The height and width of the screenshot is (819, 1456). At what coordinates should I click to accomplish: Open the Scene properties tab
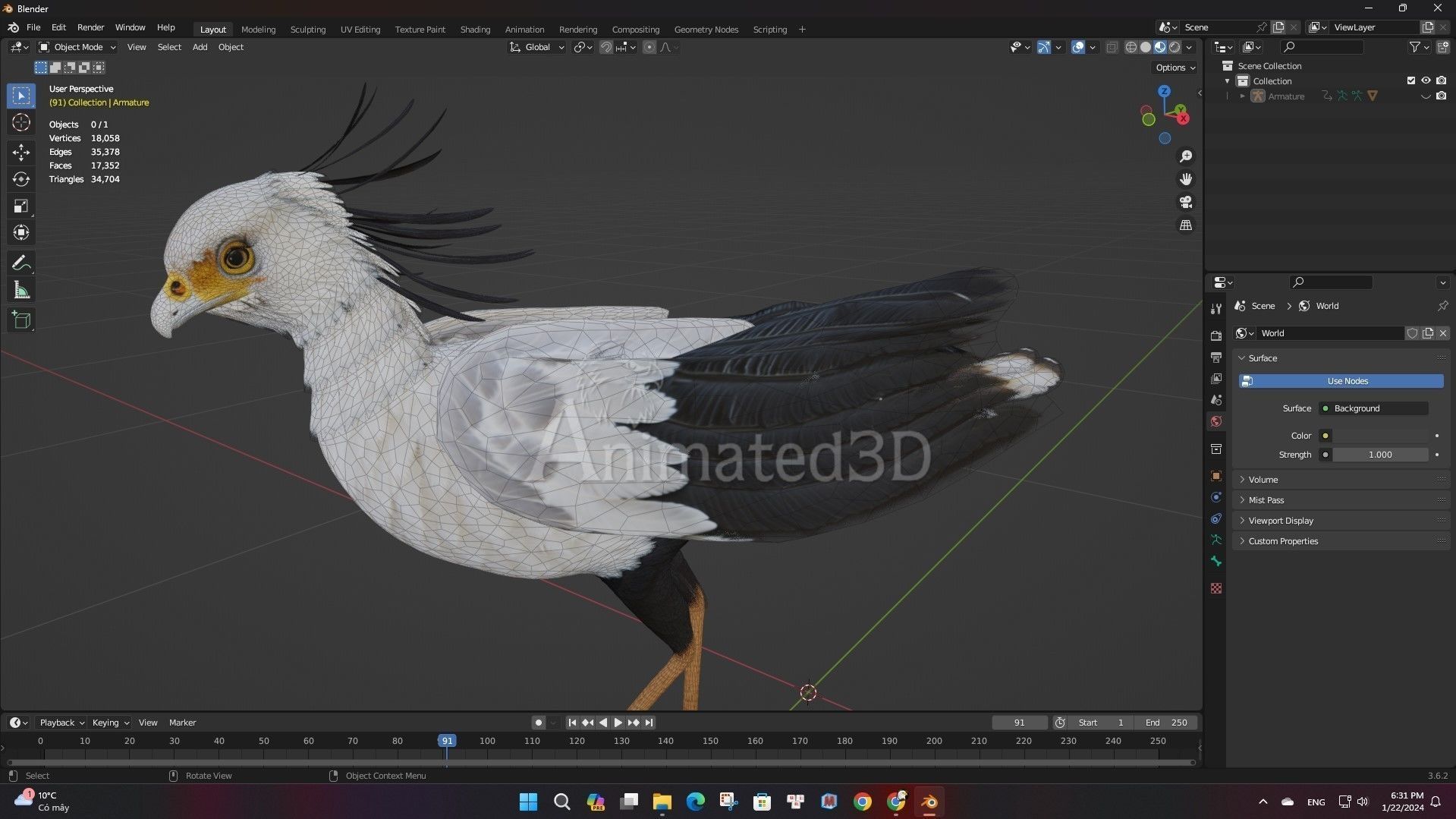coord(1216,399)
